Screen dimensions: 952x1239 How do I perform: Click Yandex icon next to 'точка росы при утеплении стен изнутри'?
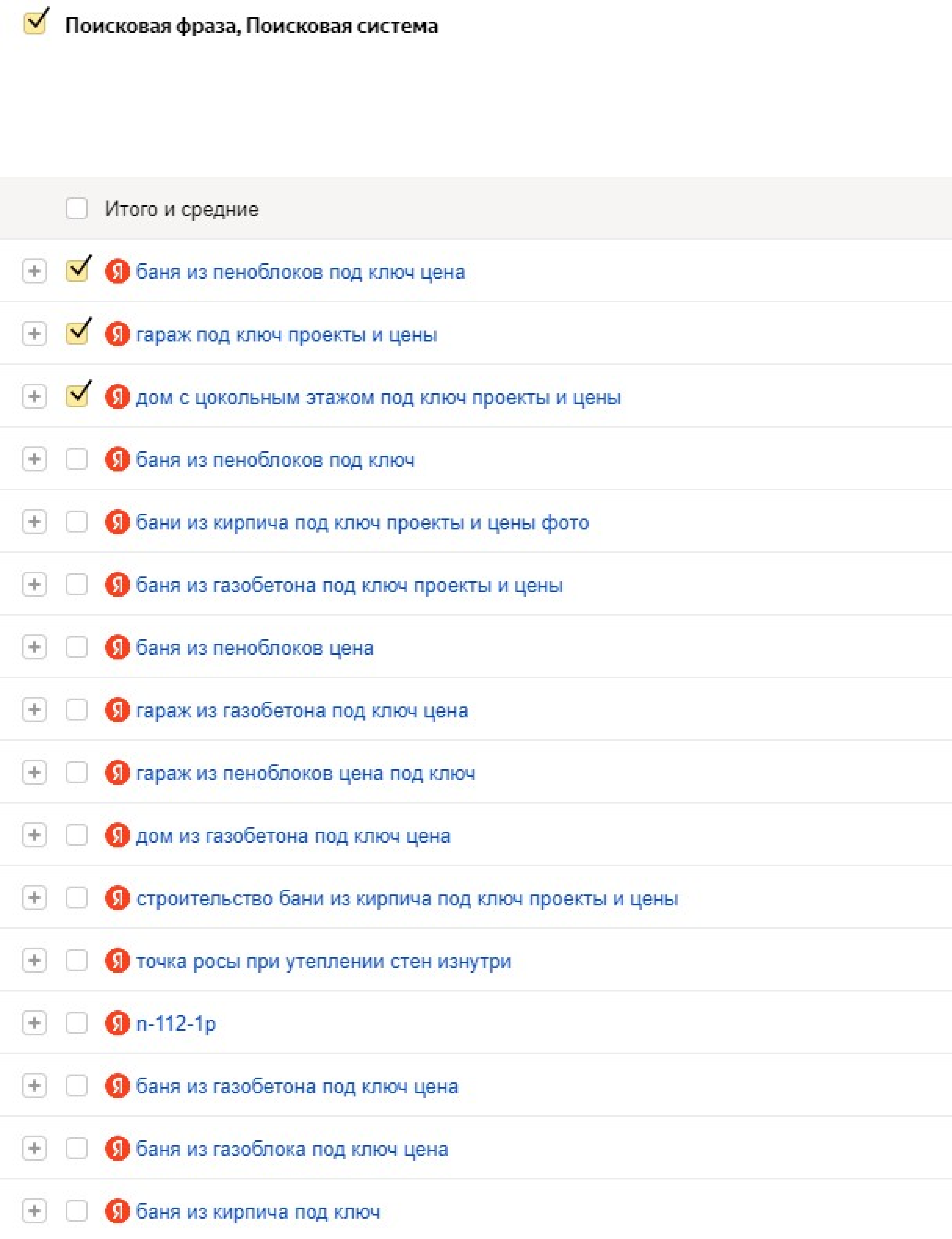point(117,961)
